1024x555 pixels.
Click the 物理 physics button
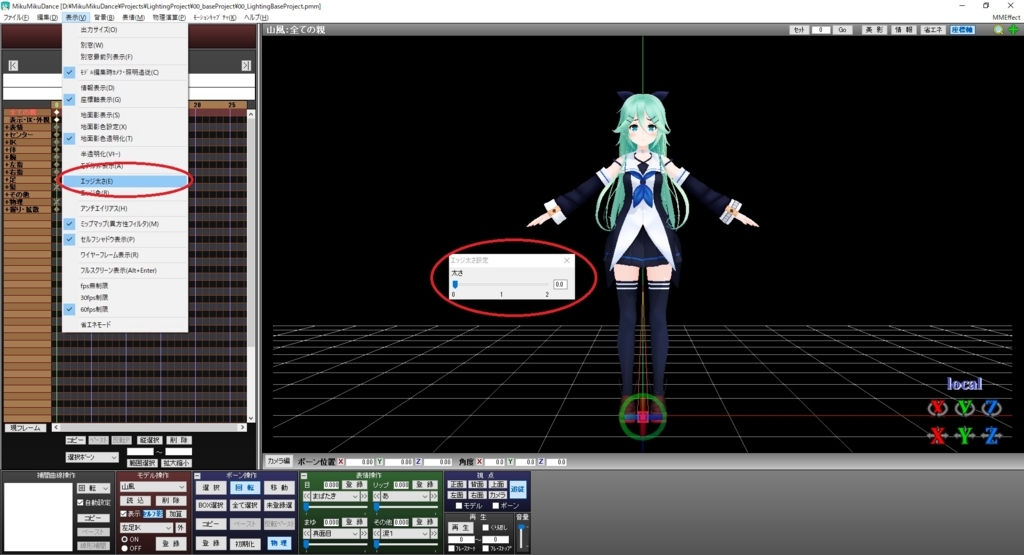[278, 543]
